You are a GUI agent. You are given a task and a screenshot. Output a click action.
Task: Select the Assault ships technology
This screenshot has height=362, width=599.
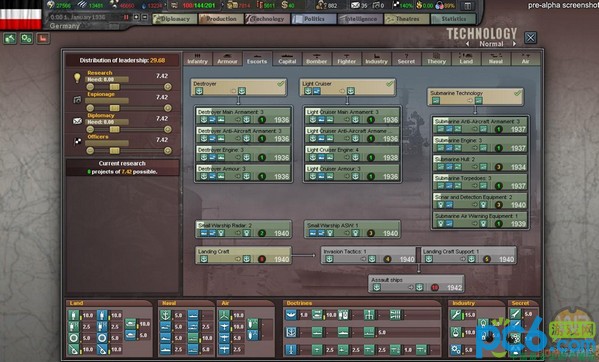417,284
